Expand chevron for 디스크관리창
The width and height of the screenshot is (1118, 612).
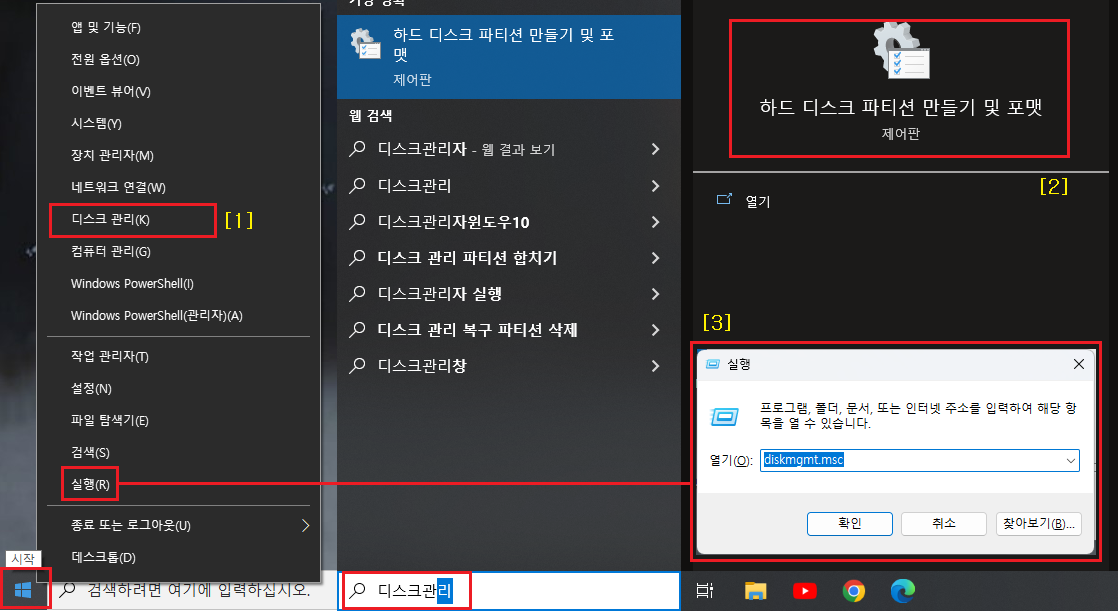tap(655, 366)
